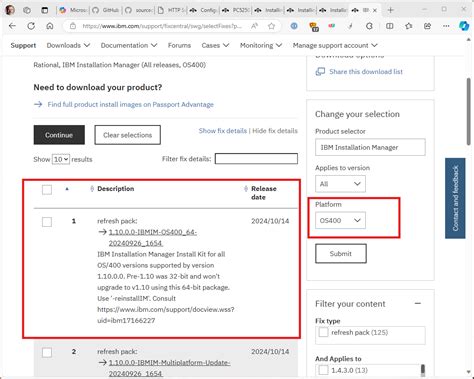Click the browser address bar URL

(x=162, y=26)
